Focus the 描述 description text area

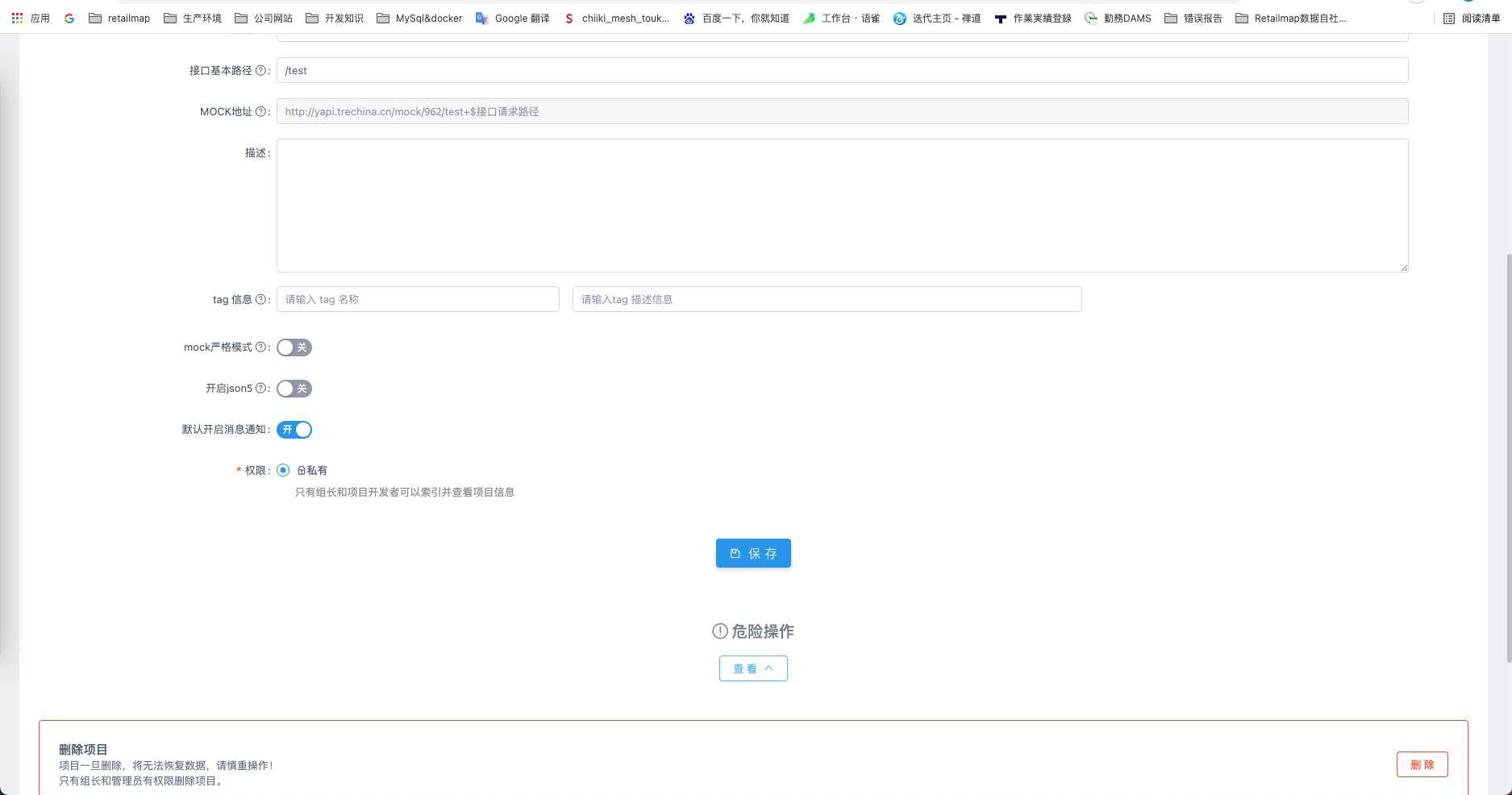pyautogui.click(x=842, y=206)
